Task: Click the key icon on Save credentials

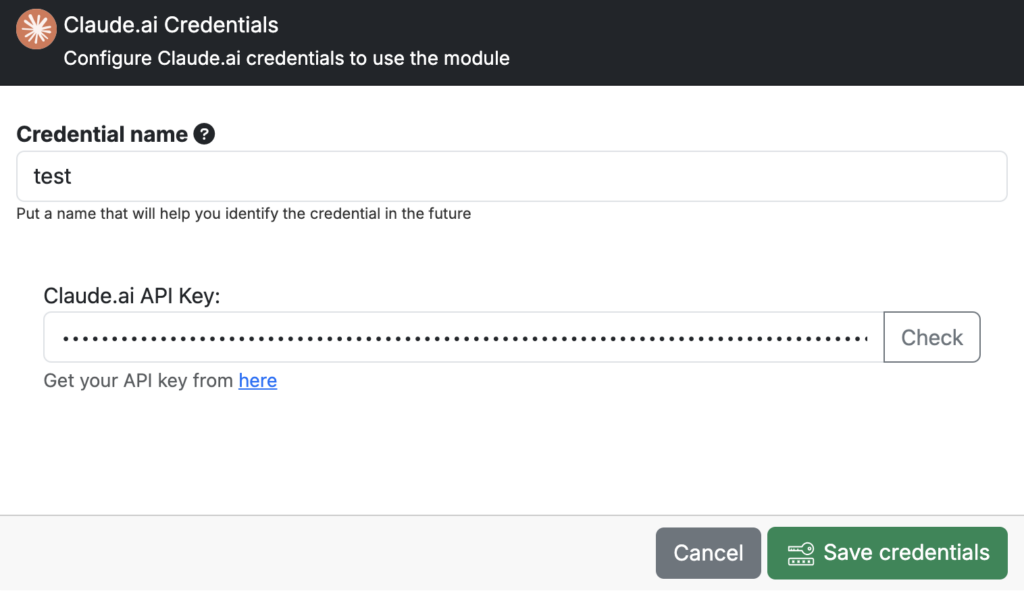Action: coord(800,554)
